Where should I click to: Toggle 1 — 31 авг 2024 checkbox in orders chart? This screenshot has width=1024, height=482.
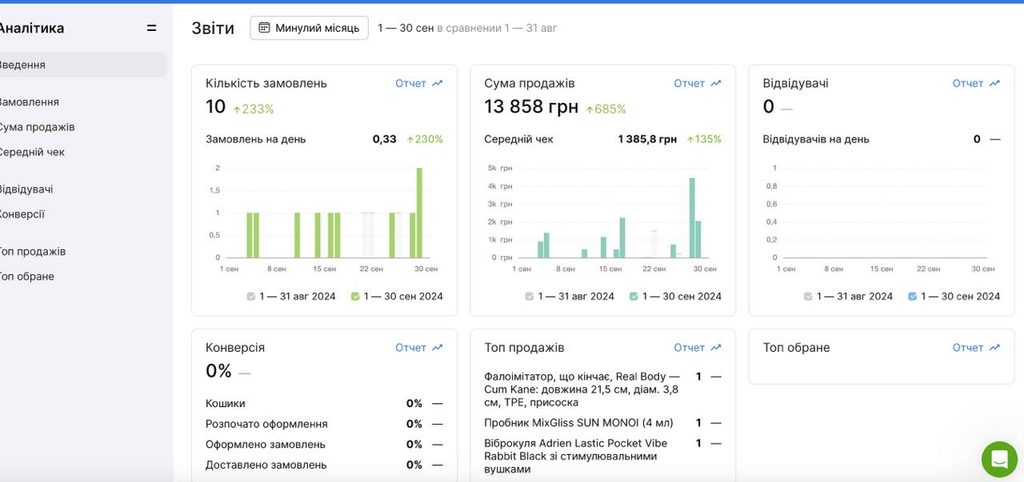coord(251,296)
